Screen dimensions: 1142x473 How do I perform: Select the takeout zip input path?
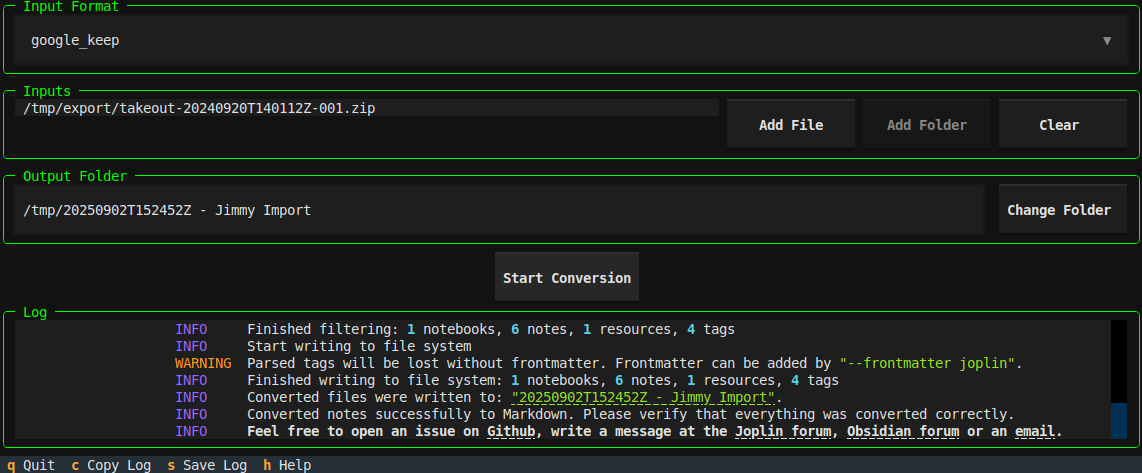(200, 107)
